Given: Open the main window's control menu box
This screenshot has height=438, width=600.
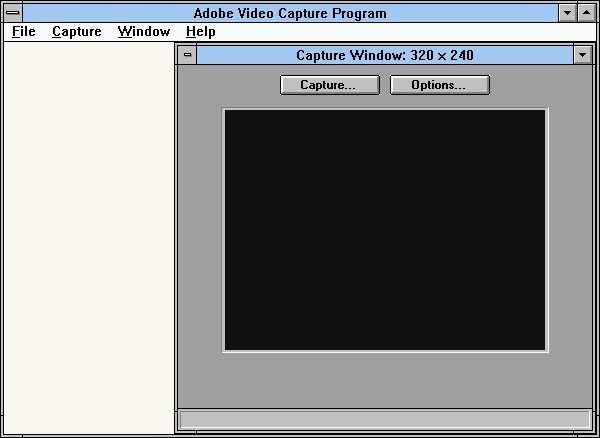Looking at the screenshot, I should (x=13, y=13).
